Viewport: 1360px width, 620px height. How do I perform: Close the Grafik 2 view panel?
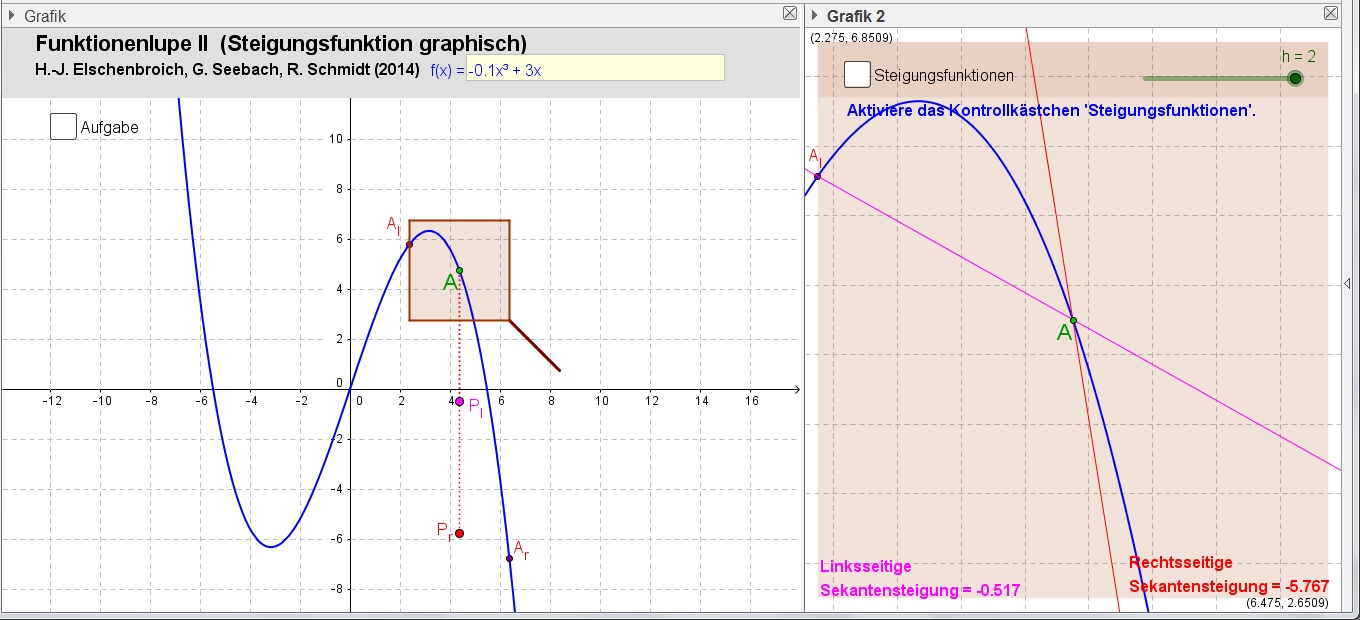tap(1330, 14)
